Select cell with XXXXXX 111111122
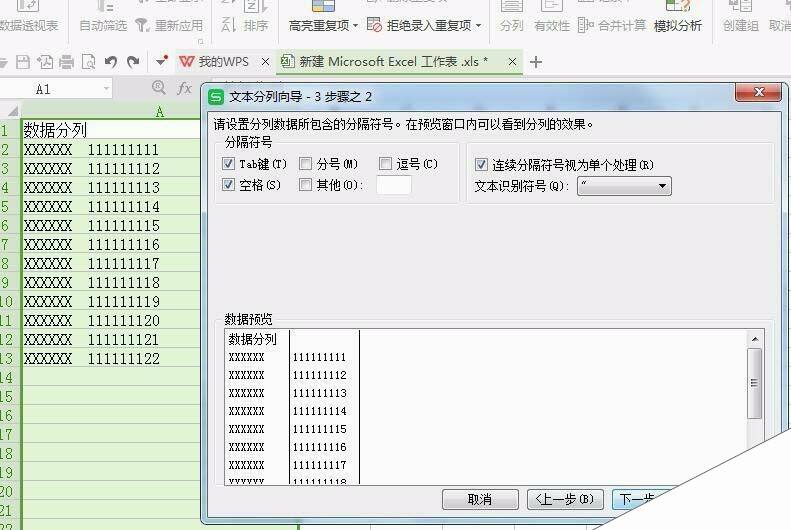Viewport: 791px width, 530px height. (x=111, y=359)
